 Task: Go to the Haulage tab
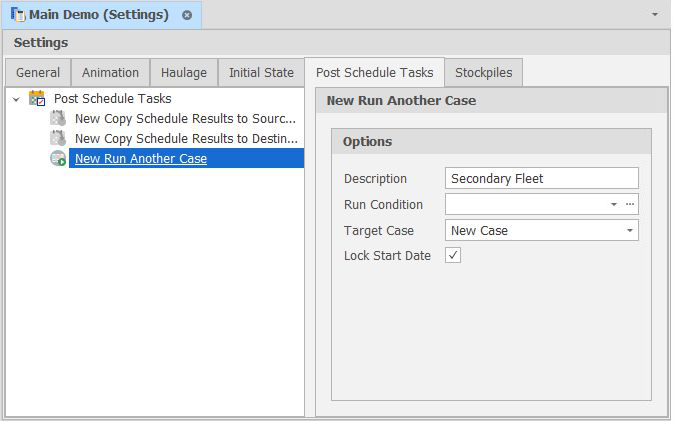(184, 72)
